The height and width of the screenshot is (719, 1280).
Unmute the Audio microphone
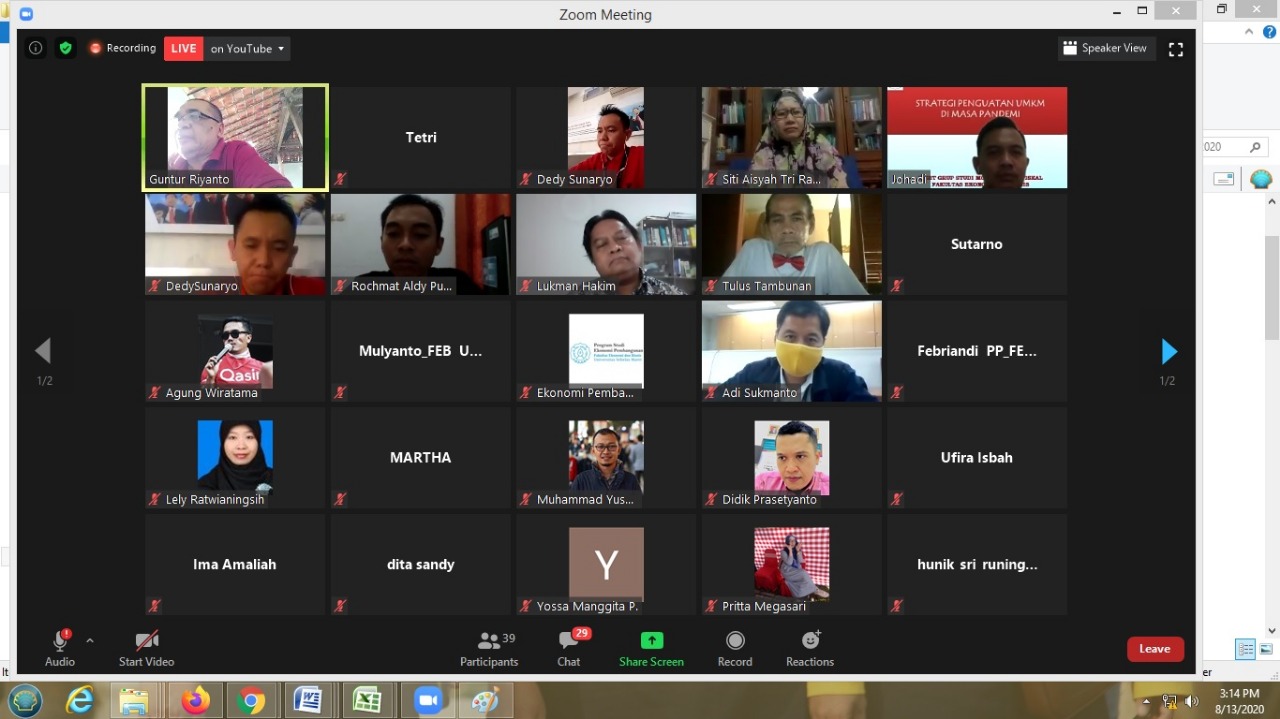pyautogui.click(x=60, y=648)
